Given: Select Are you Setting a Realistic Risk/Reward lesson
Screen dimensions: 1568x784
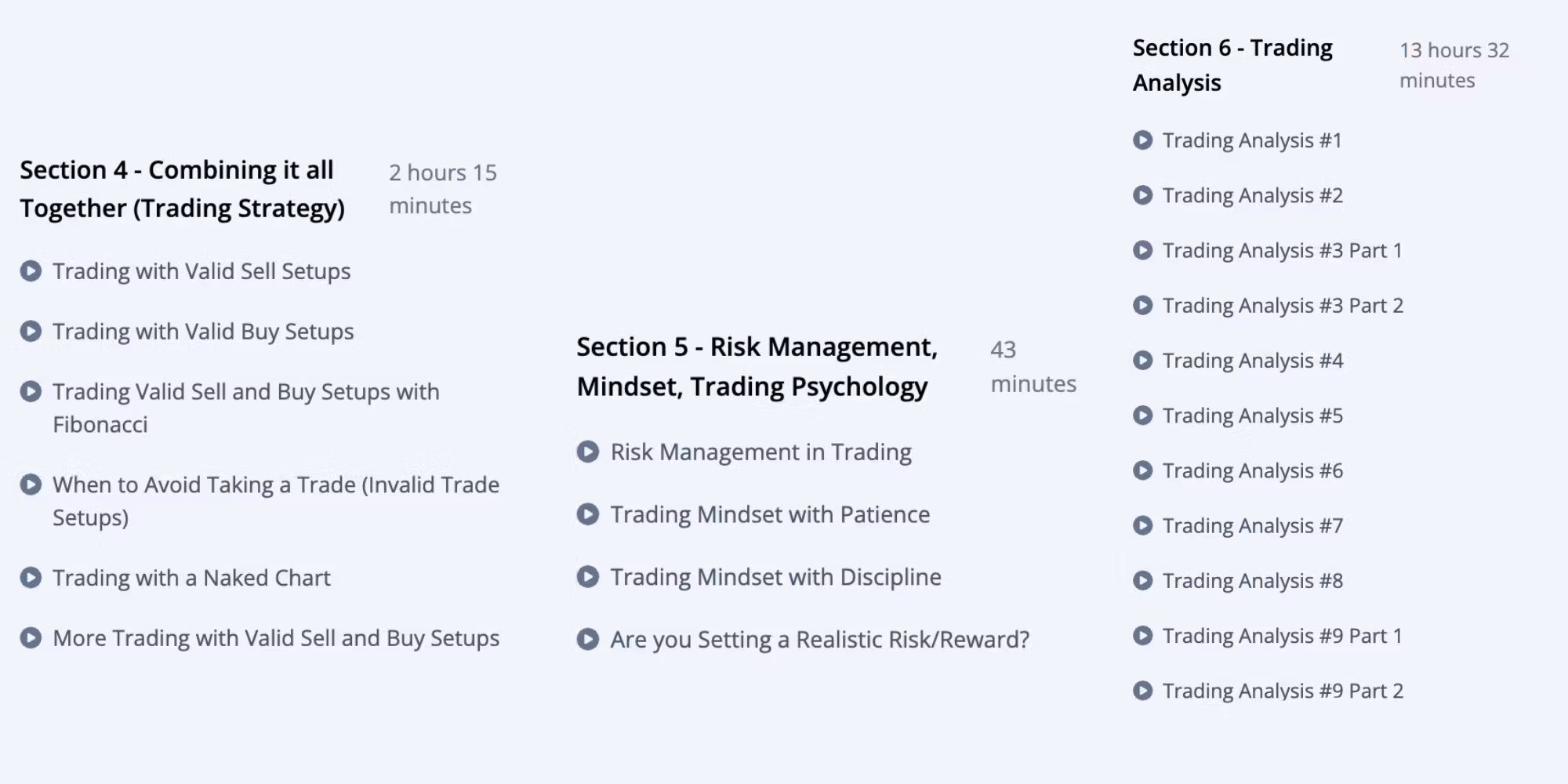Looking at the screenshot, I should click(819, 640).
